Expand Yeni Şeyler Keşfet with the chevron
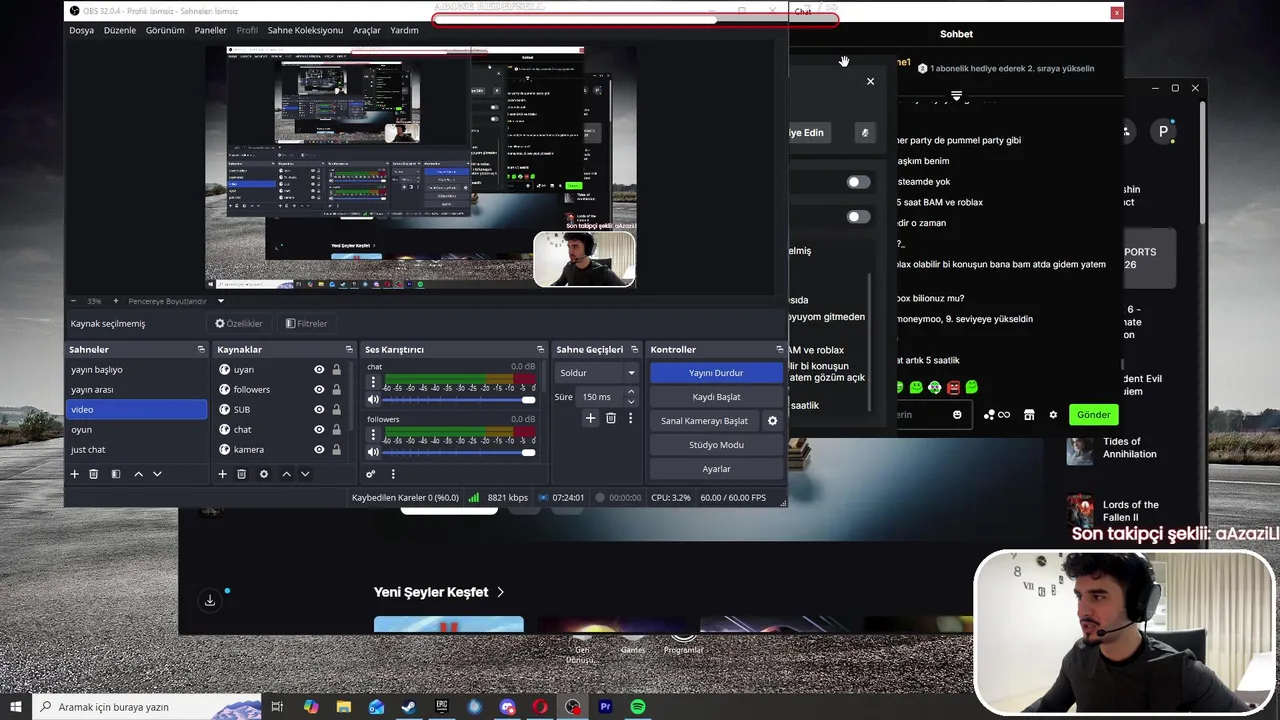 coord(501,592)
